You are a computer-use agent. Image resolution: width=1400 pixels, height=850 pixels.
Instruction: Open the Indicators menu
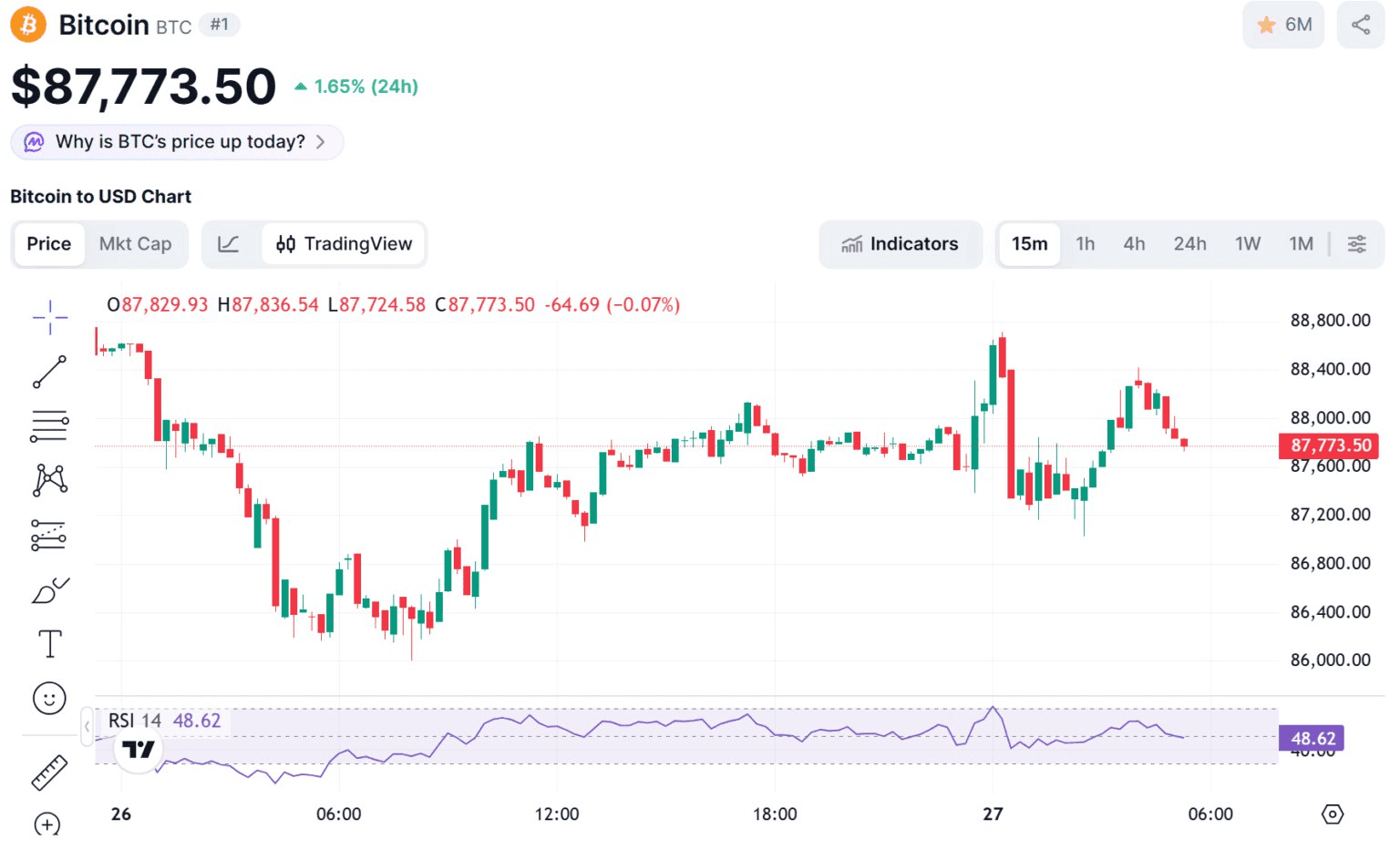(x=901, y=244)
